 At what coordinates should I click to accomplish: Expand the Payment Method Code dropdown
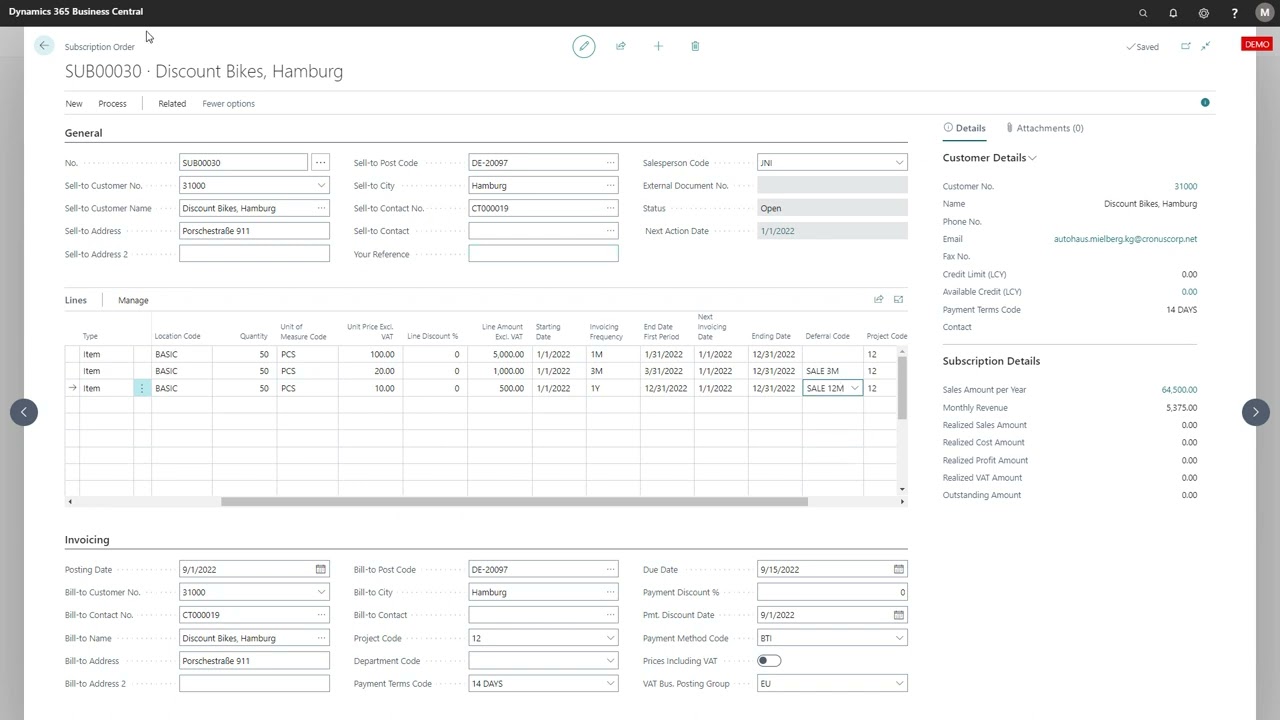[x=899, y=638]
